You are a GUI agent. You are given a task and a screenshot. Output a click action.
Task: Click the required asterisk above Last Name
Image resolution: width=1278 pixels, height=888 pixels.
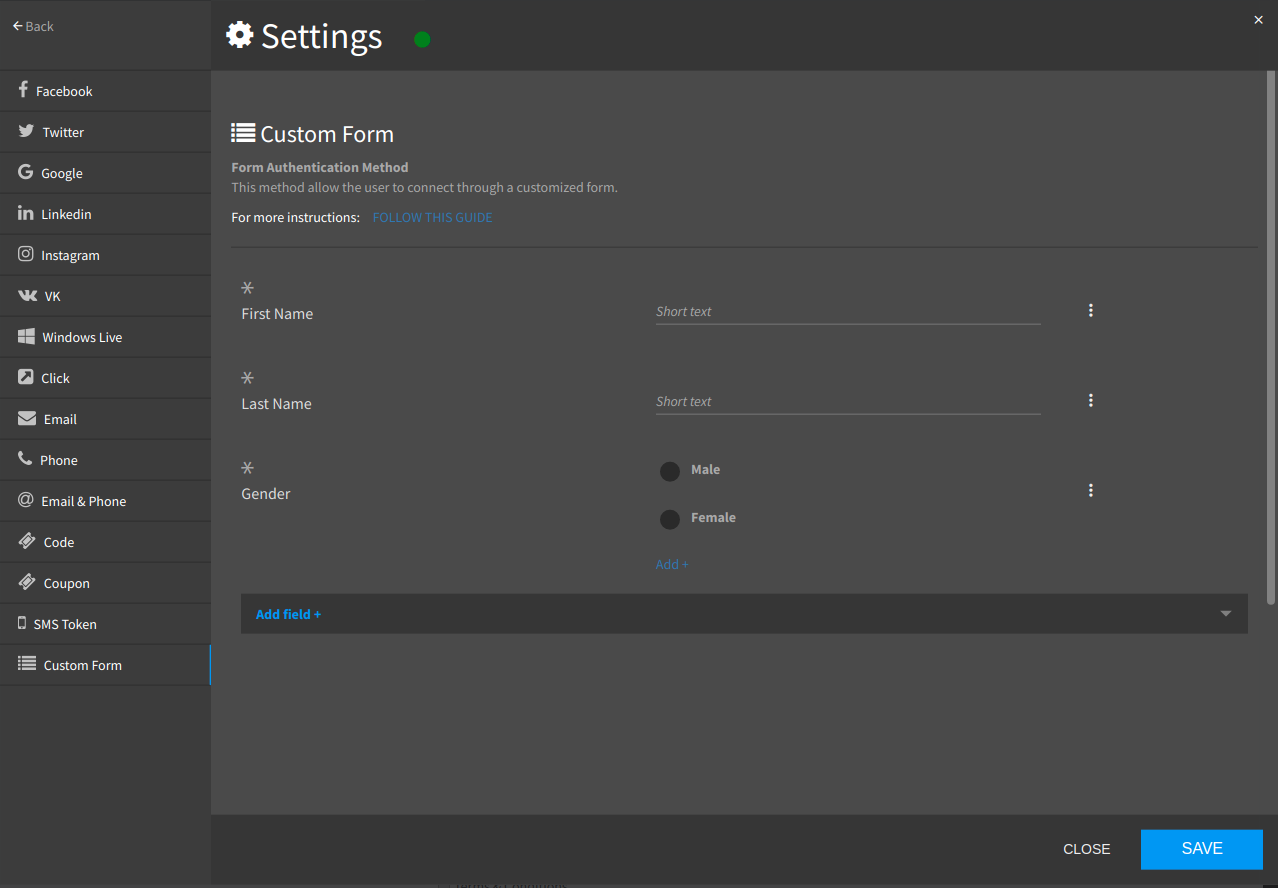point(248,378)
